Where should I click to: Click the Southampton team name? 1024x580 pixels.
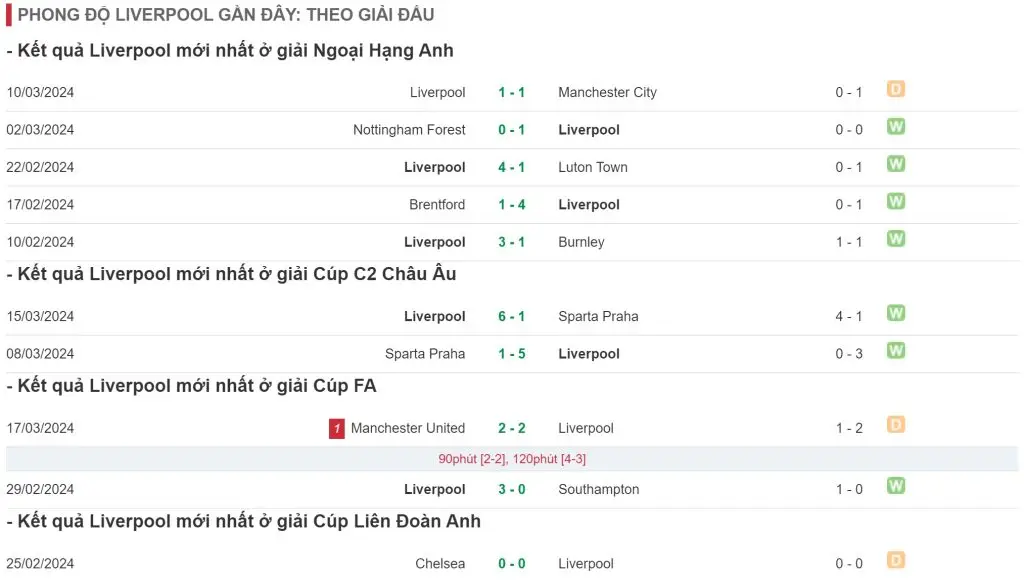[x=598, y=489]
